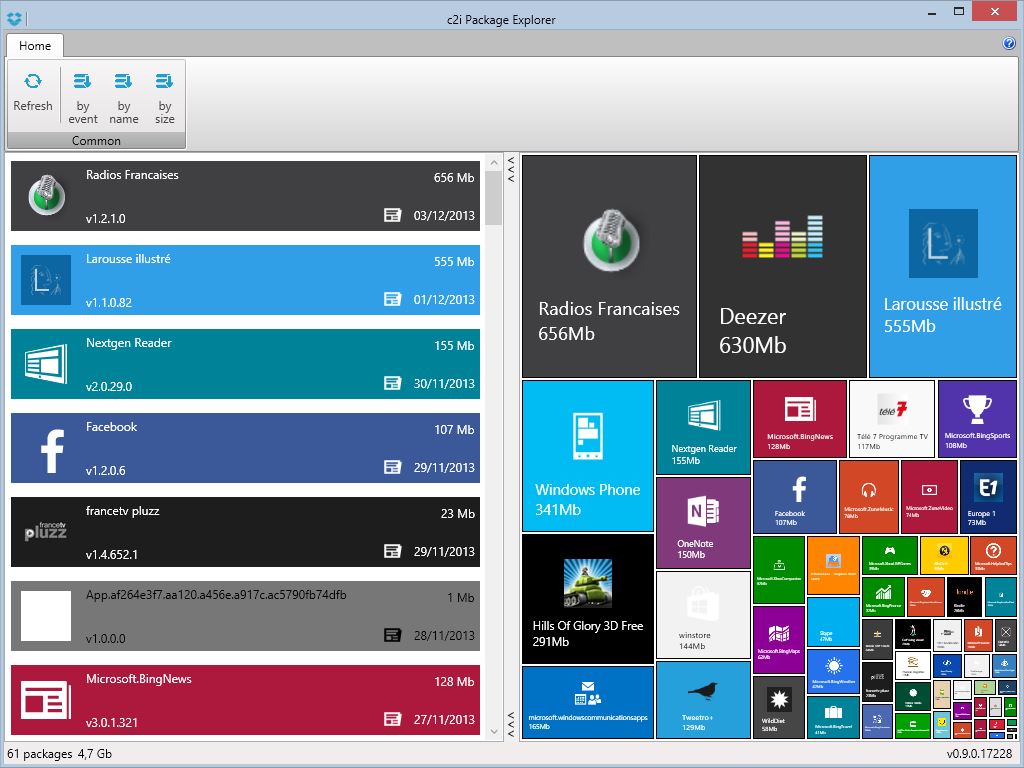This screenshot has height=768, width=1024.
Task: Click the "61 packages 4,7 Gb" status text
Action: tap(59, 754)
